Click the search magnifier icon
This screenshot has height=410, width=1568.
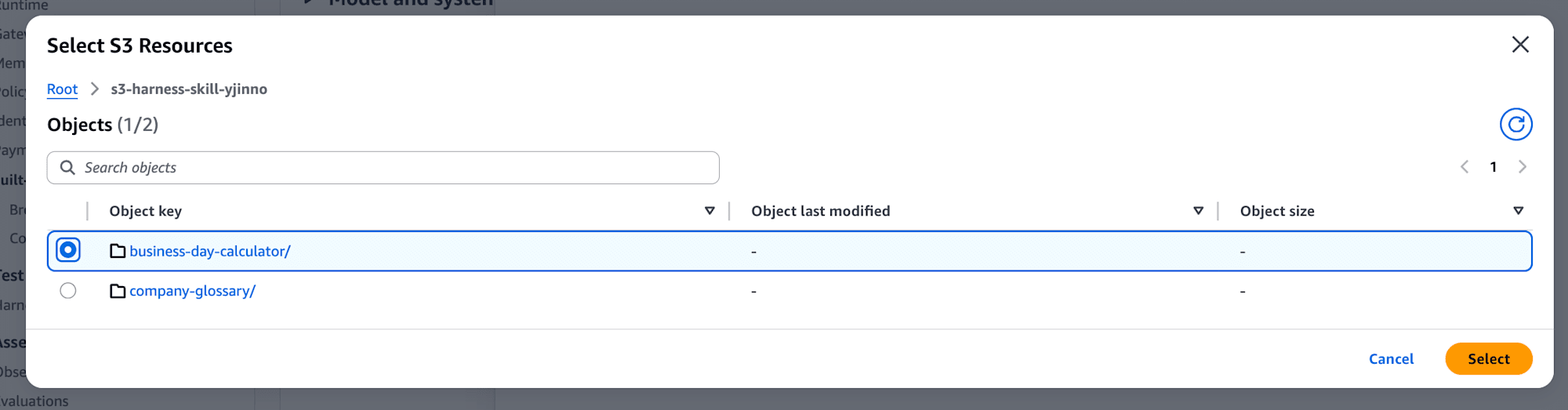pyautogui.click(x=68, y=168)
